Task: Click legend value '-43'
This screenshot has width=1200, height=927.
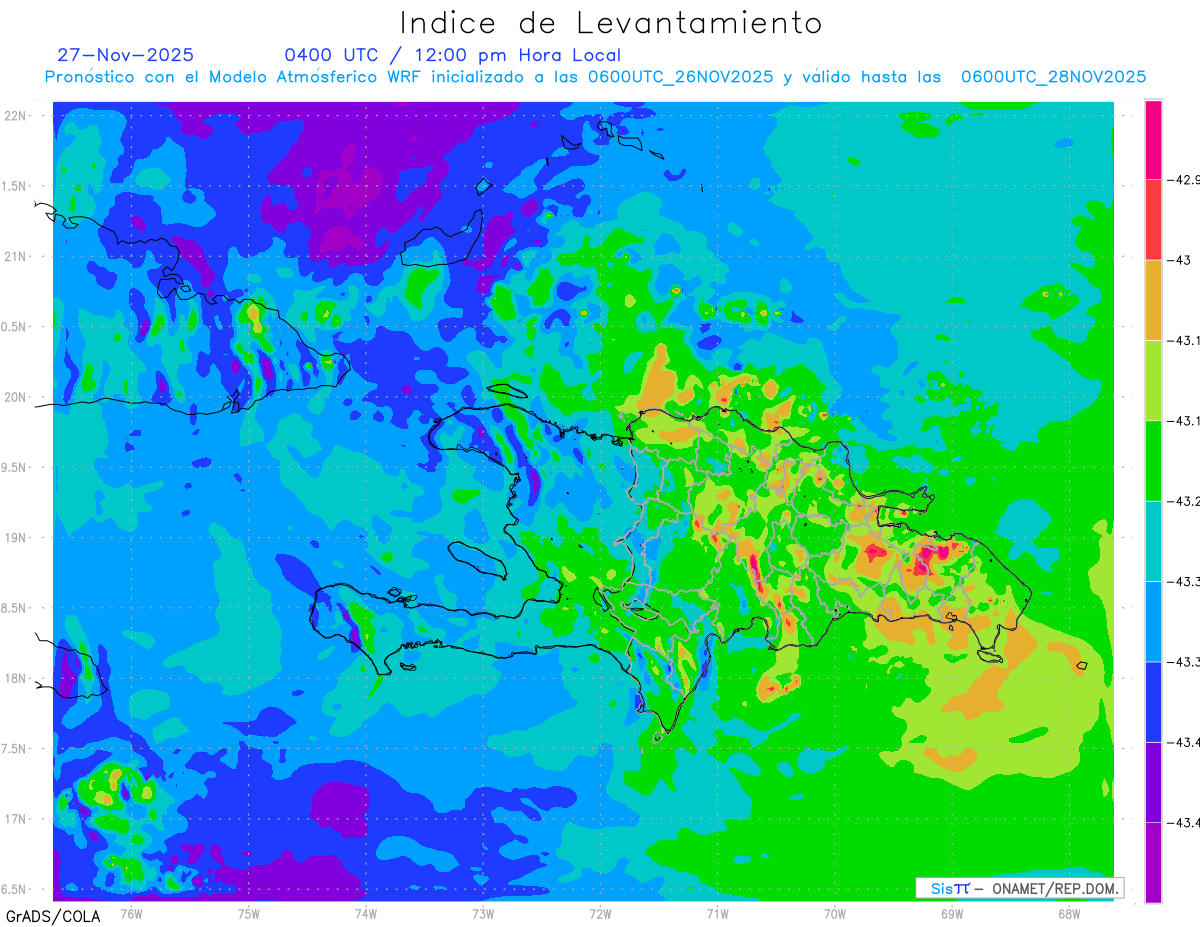Action: pos(1179,260)
